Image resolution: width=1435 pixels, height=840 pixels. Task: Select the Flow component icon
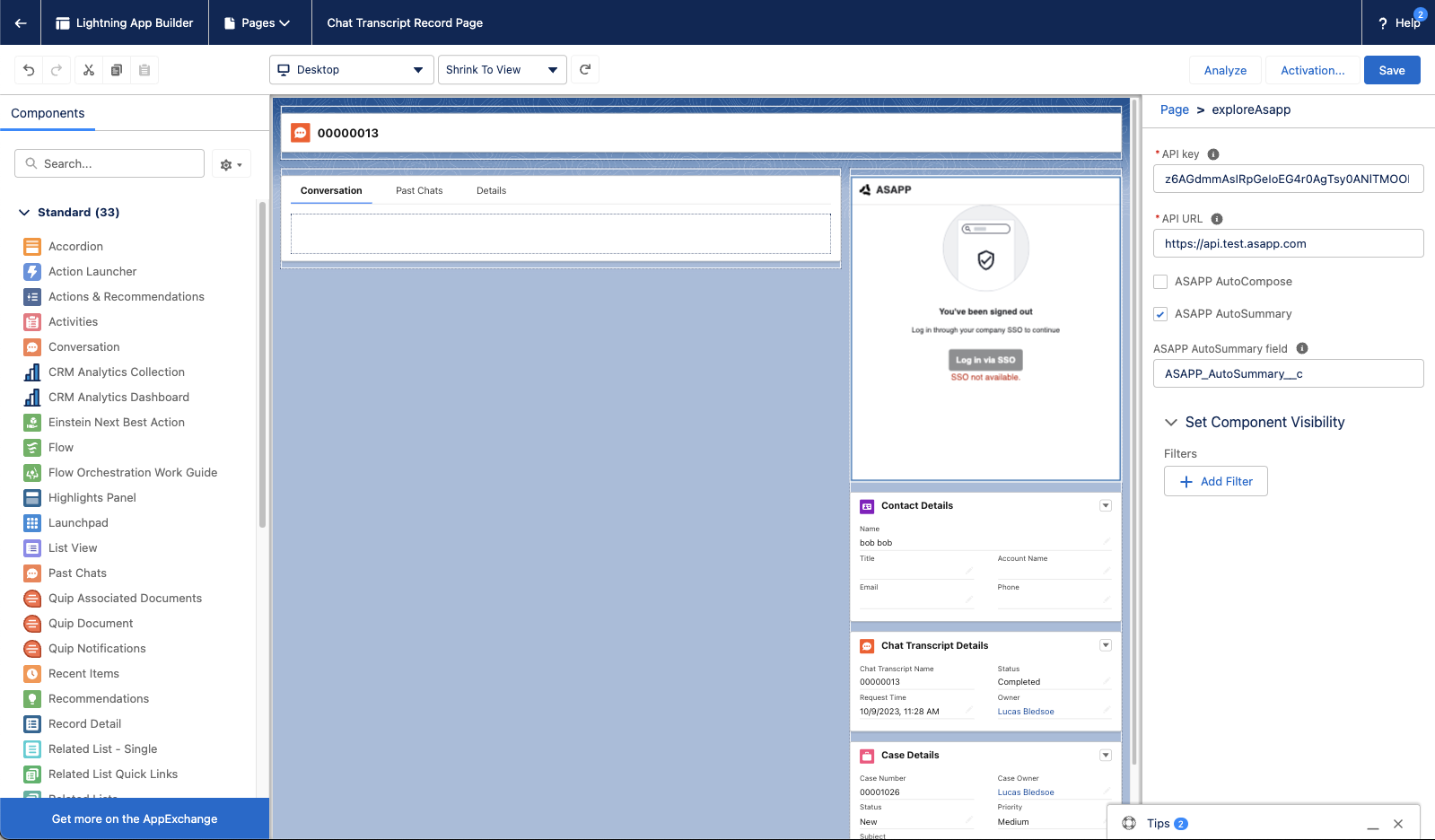click(x=32, y=448)
